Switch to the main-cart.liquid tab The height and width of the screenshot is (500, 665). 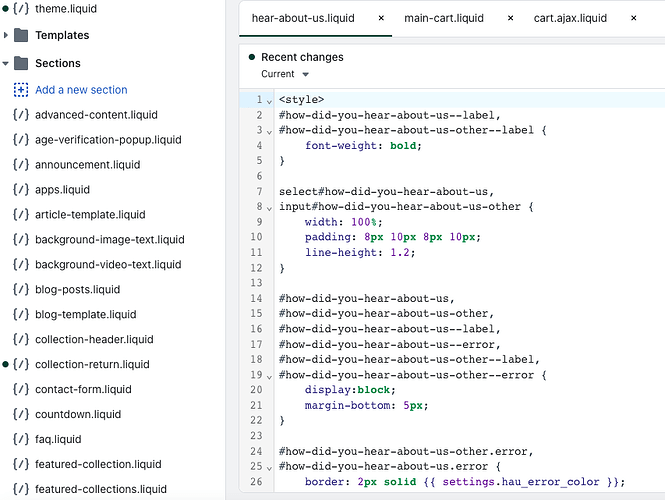pyautogui.click(x=445, y=18)
